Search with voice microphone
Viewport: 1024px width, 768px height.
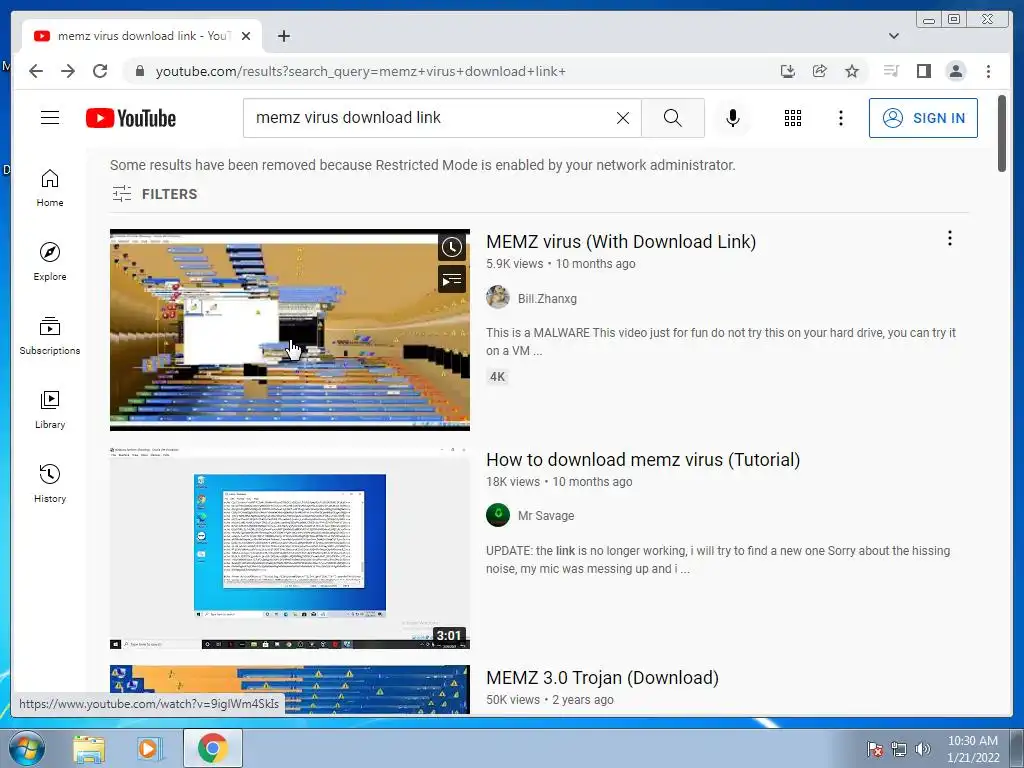[x=733, y=118]
